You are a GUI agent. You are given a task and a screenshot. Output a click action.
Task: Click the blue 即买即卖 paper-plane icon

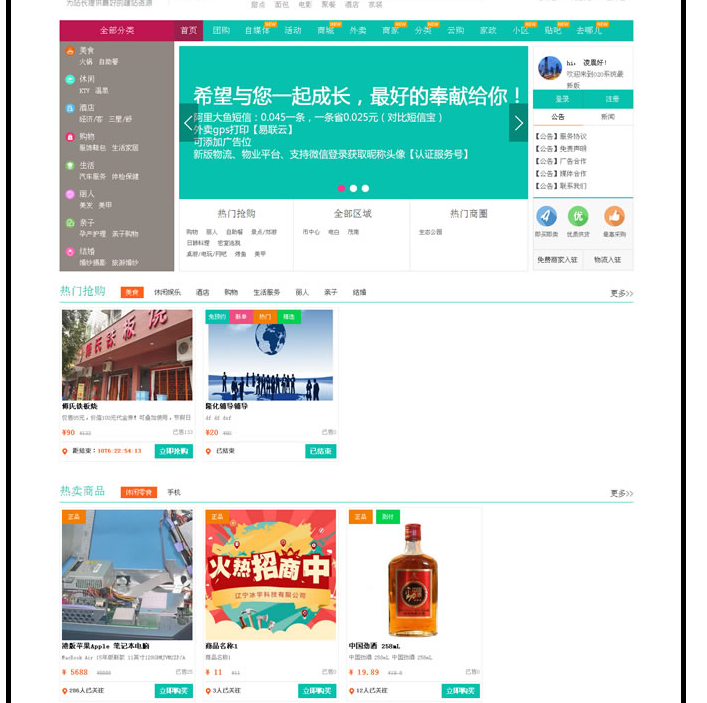[546, 216]
